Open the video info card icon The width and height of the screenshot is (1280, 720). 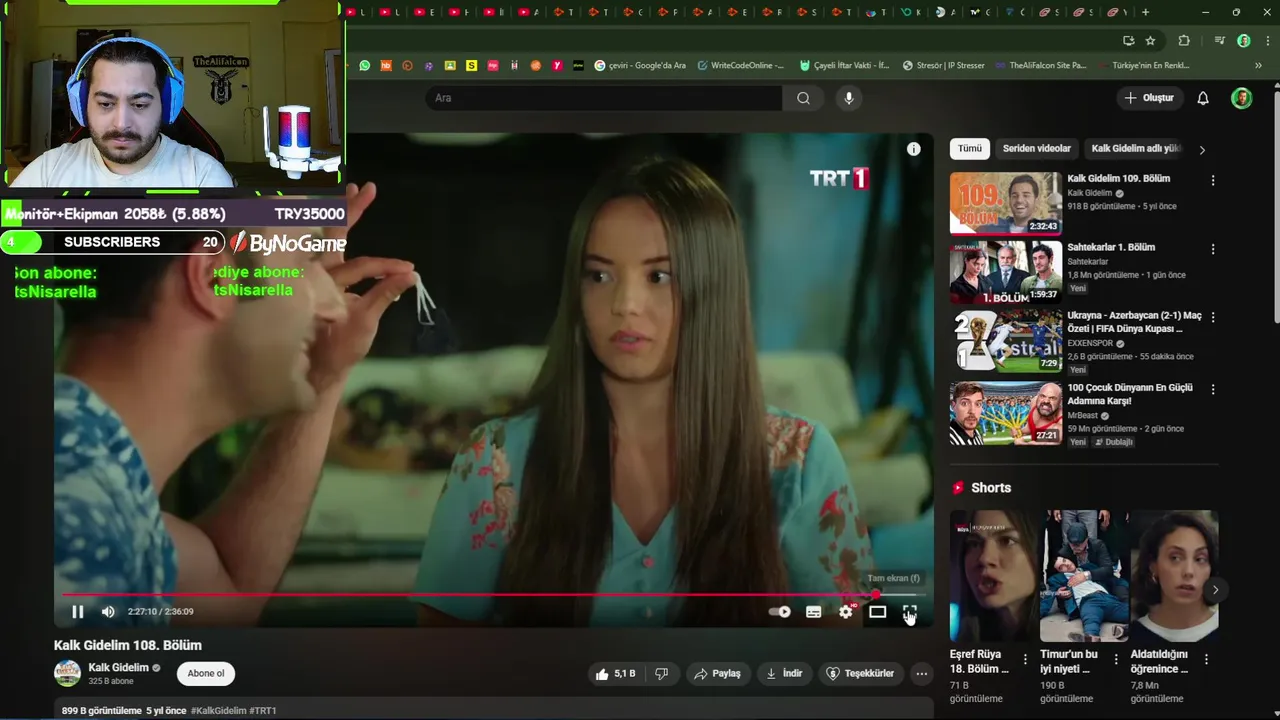click(x=913, y=149)
